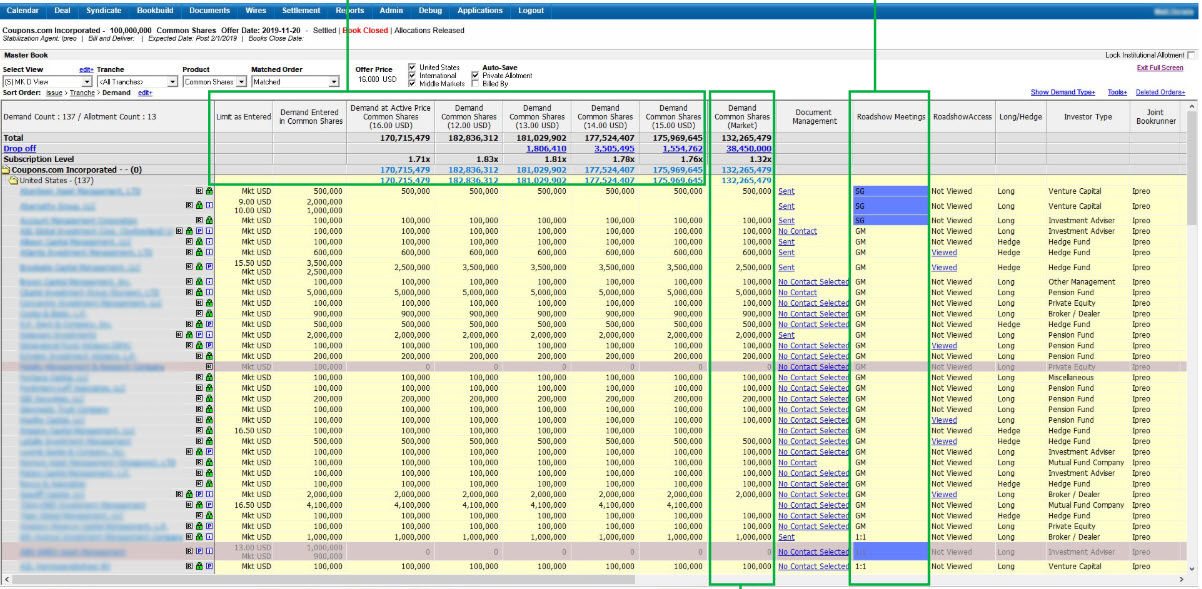Screen dimensions: 1202x589
Task: Click the Logout menu item
Action: [x=531, y=10]
